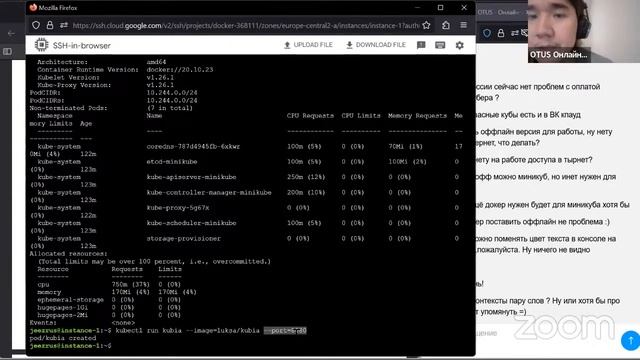Click chat message 'докер нужен будет для миникуба'
Image resolution: width=640 pixels, height=360 pixels.
pyautogui.click(x=553, y=205)
